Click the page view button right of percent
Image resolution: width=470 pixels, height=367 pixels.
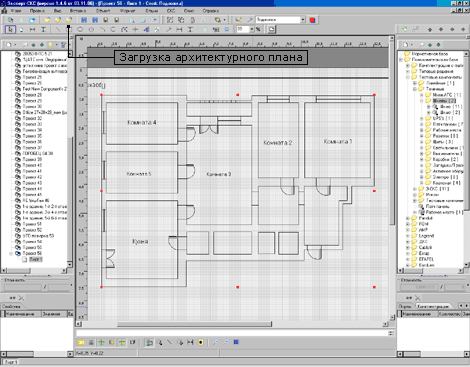coord(272,29)
